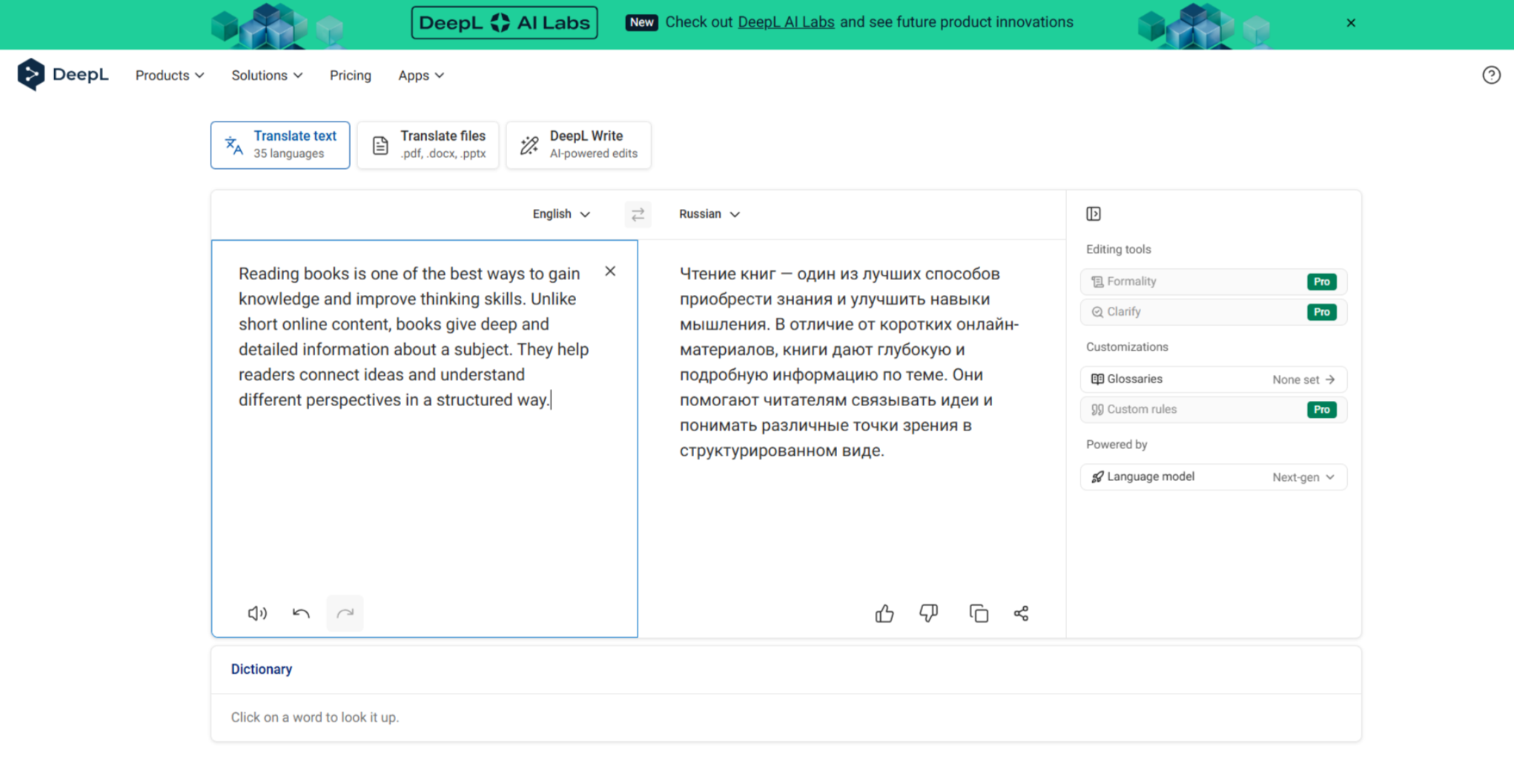
Task: Click the DeepL logo in the top left
Action: (63, 74)
